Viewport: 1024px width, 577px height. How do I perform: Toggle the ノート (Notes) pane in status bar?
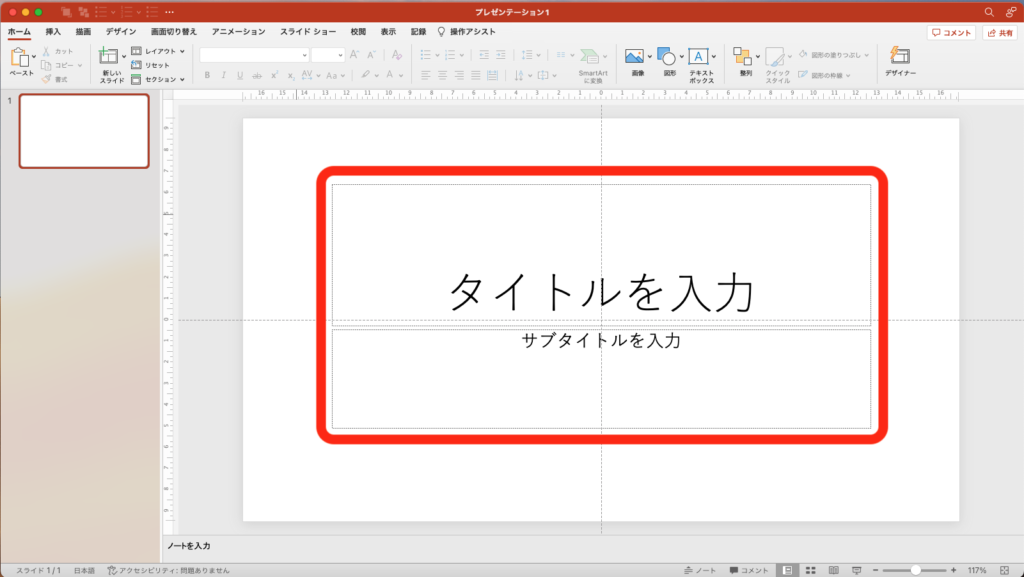700,569
